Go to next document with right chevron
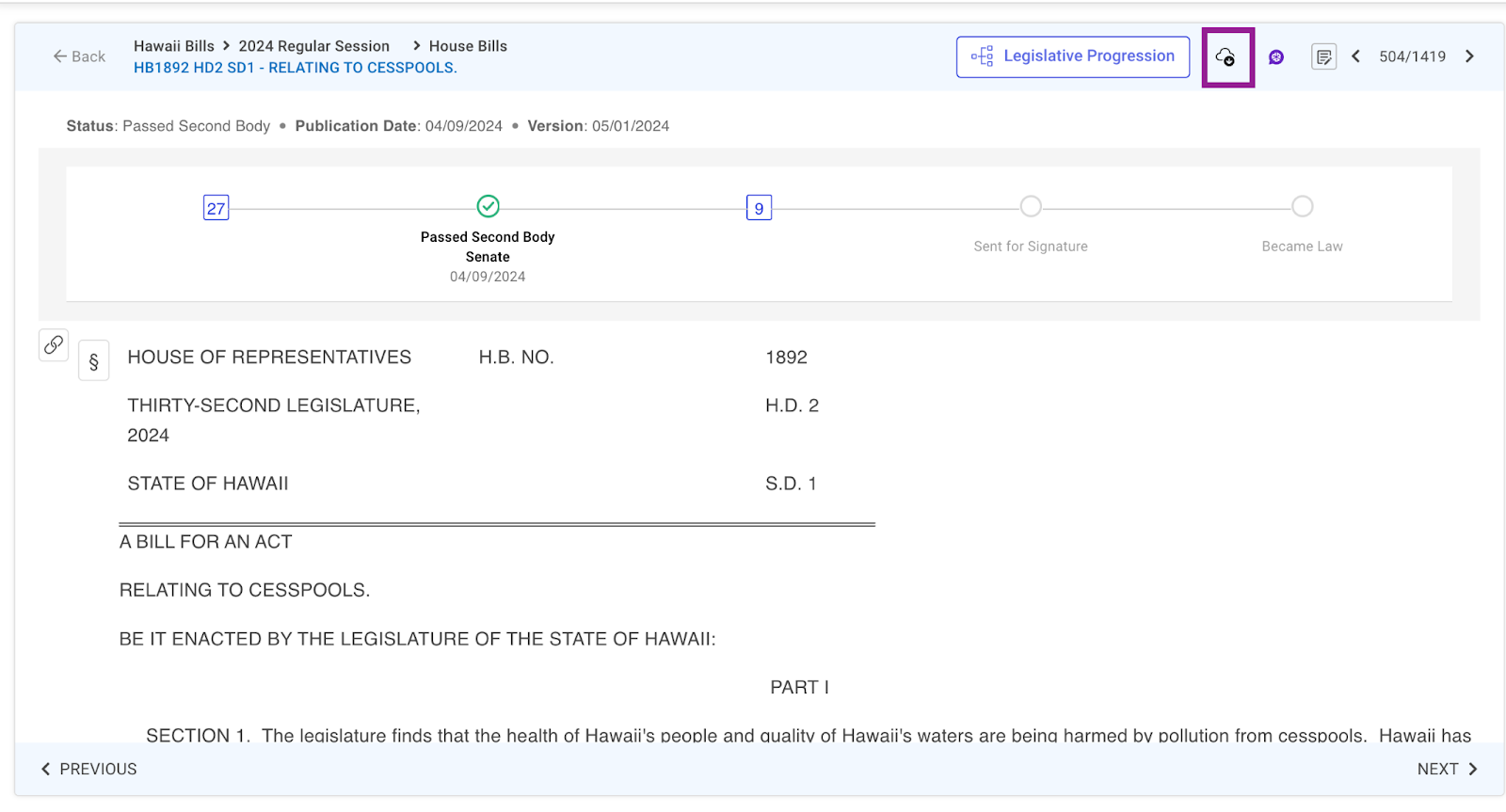Screen dimensions: 1506x812 pos(1469,56)
